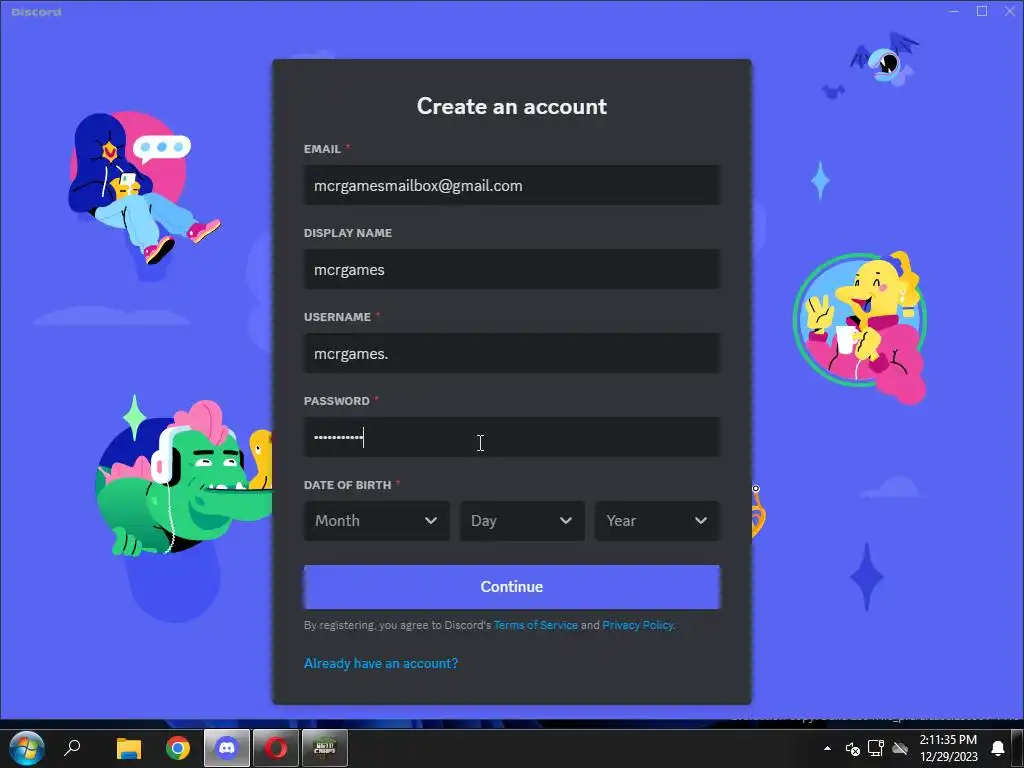Viewport: 1024px width, 768px height.
Task: Click the USERNAME label
Action: (x=337, y=317)
